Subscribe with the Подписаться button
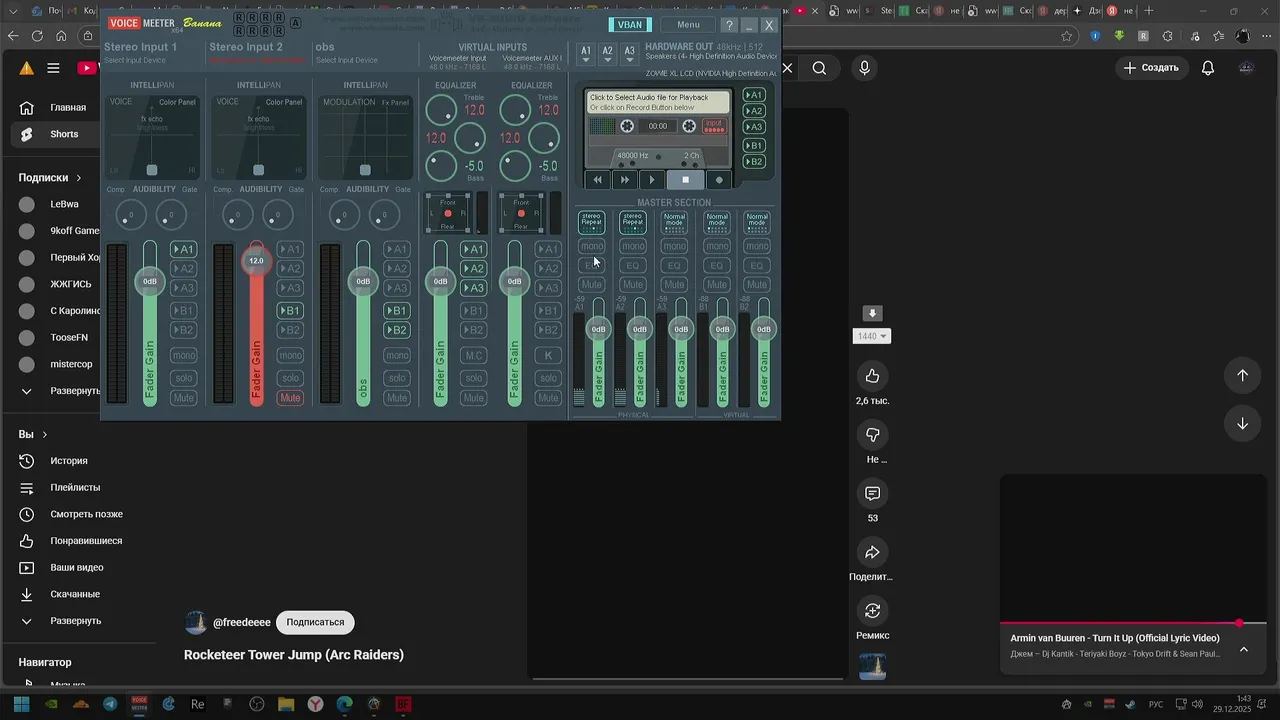This screenshot has height=720, width=1280. (315, 622)
